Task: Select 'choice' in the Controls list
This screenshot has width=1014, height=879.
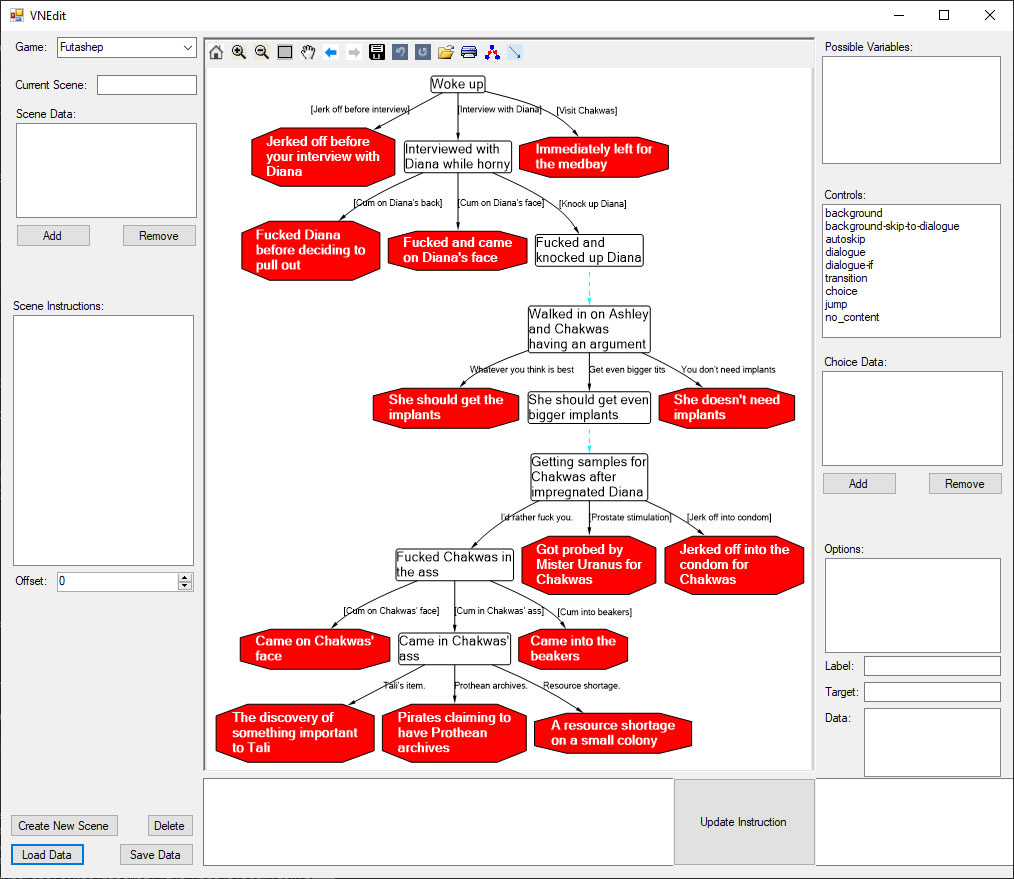Action: (x=841, y=291)
